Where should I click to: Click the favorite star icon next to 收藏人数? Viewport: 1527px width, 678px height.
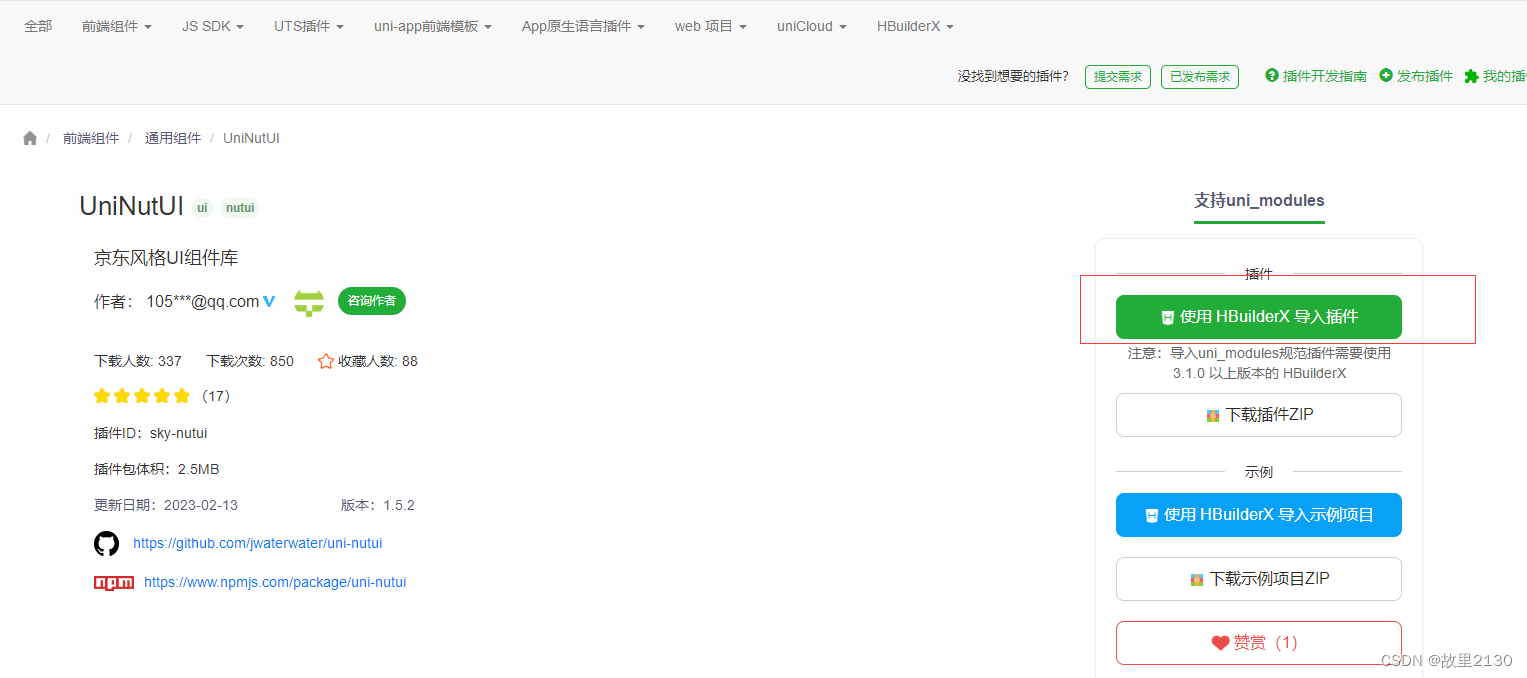(326, 361)
